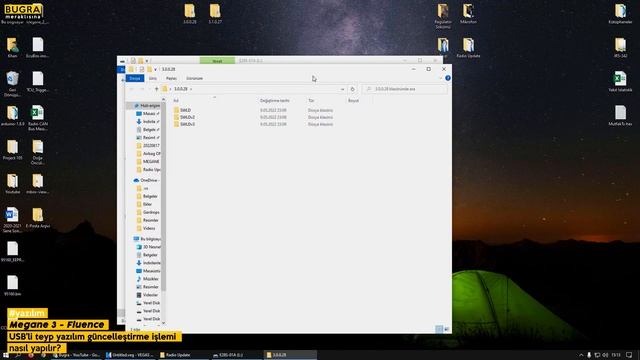Sort by the Ad column header
The width and height of the screenshot is (640, 360).
(176, 100)
